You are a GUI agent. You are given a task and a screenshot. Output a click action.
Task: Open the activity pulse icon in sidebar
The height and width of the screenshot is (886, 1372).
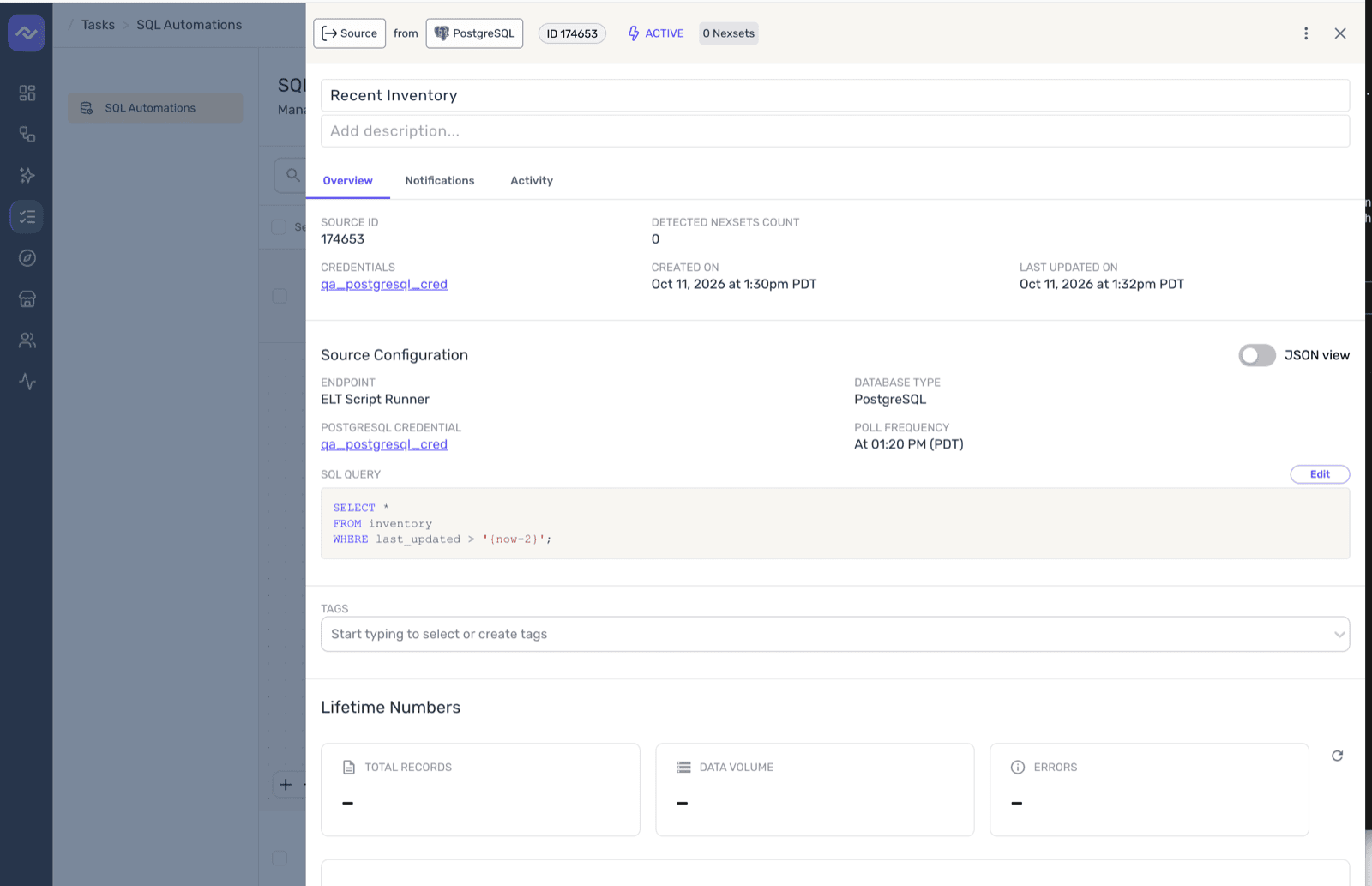tap(27, 382)
